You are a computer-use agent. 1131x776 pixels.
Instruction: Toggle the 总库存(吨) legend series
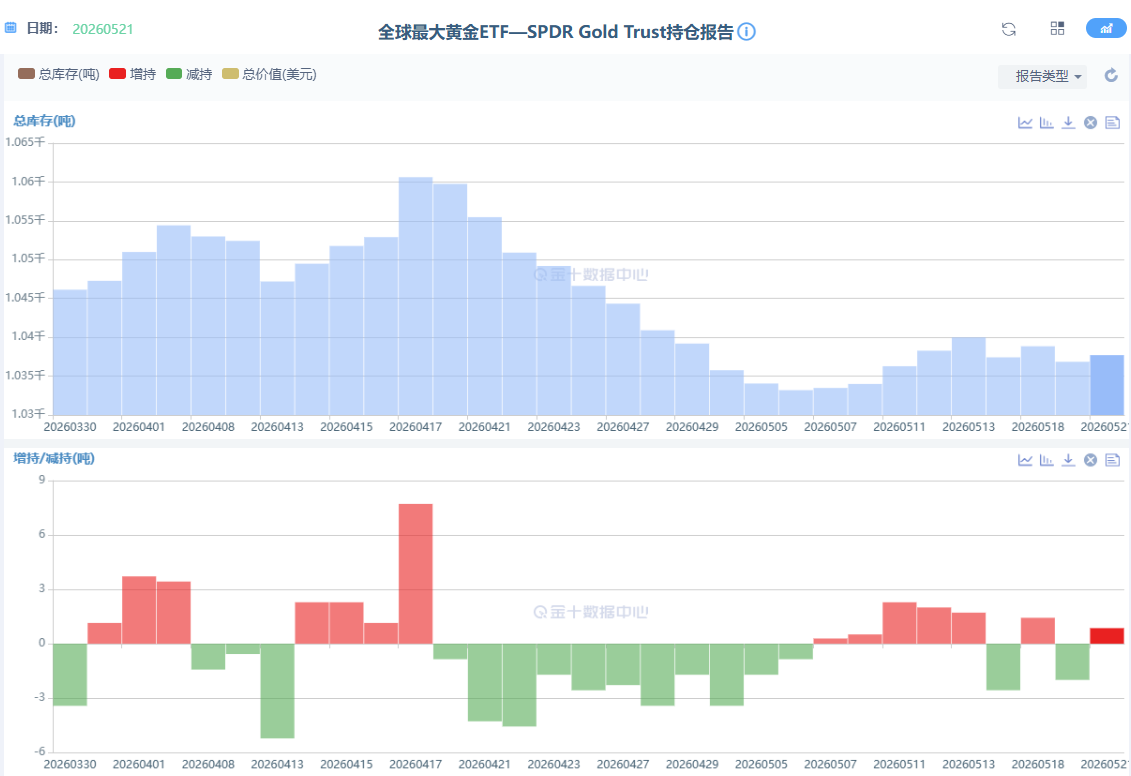pyautogui.click(x=58, y=74)
